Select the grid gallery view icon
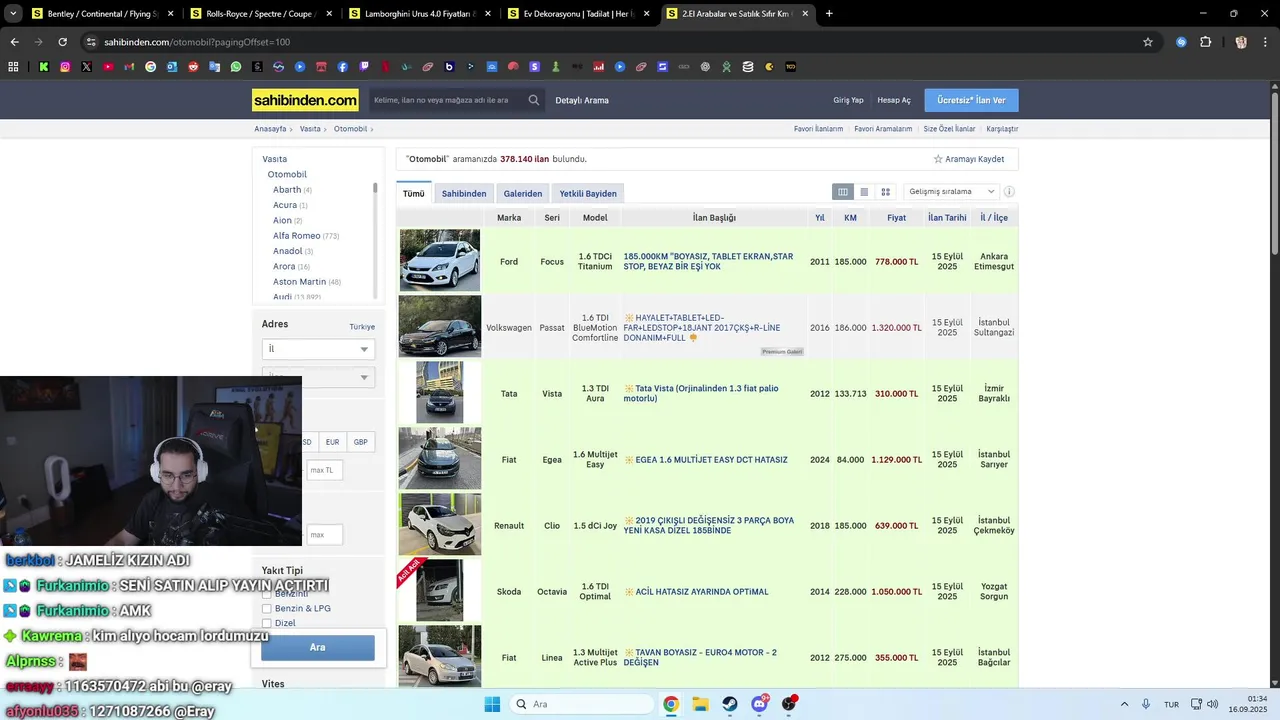The height and width of the screenshot is (720, 1280). [885, 192]
